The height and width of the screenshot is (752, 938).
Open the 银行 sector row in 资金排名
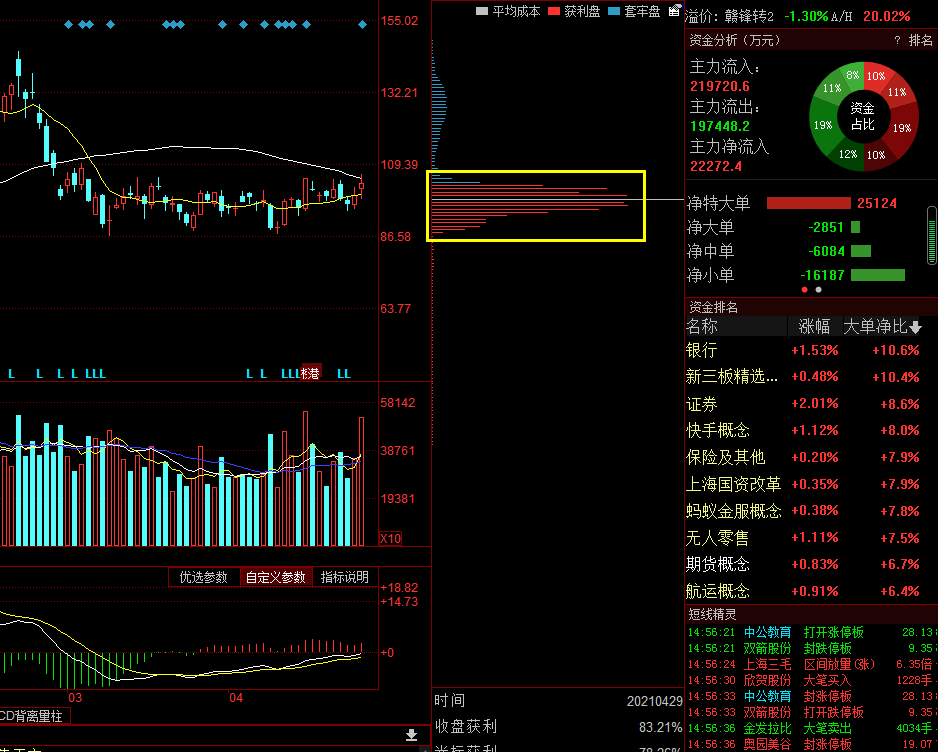point(702,351)
